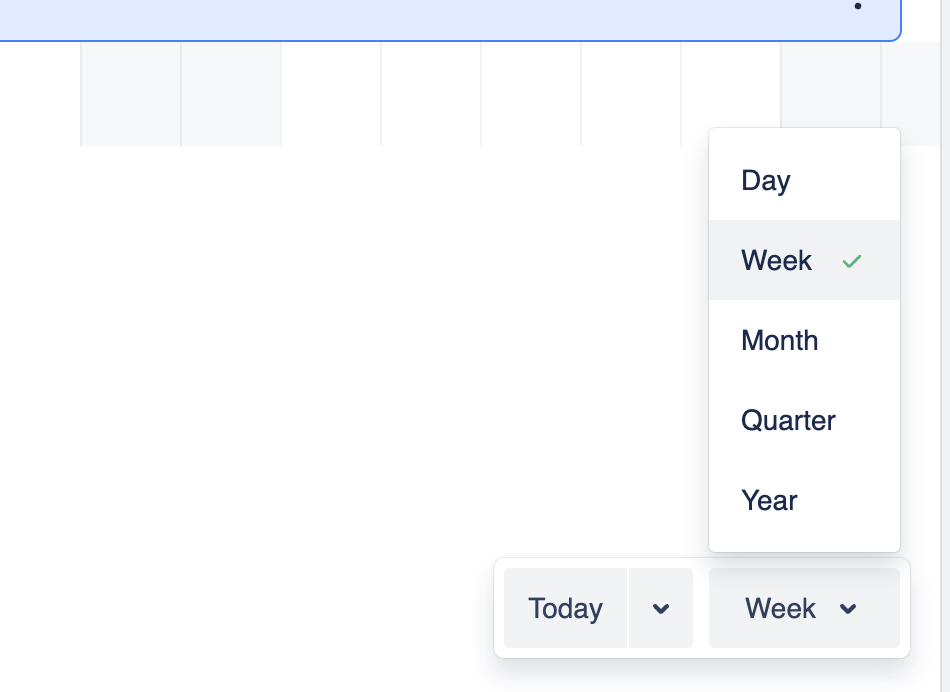Switch timeline scale to Quarter
Screen dimensions: 950x692
point(788,421)
